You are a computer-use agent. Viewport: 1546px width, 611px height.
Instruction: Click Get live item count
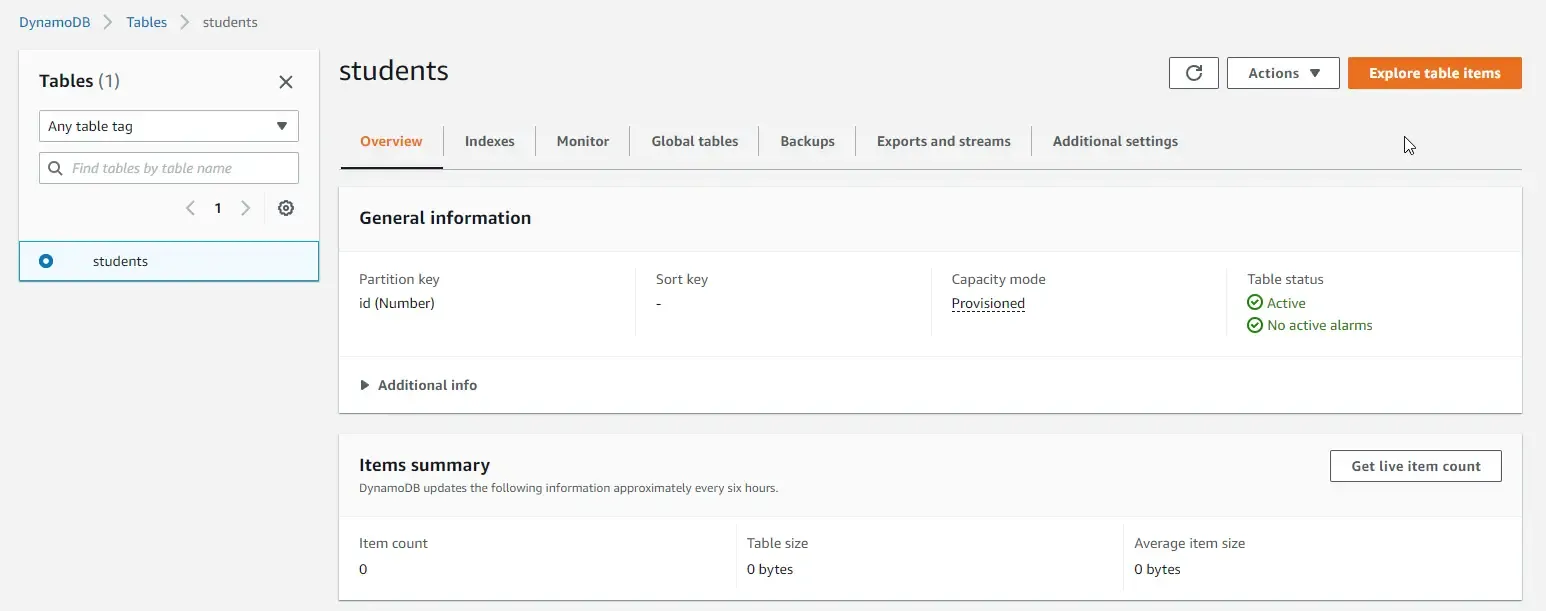(x=1415, y=466)
